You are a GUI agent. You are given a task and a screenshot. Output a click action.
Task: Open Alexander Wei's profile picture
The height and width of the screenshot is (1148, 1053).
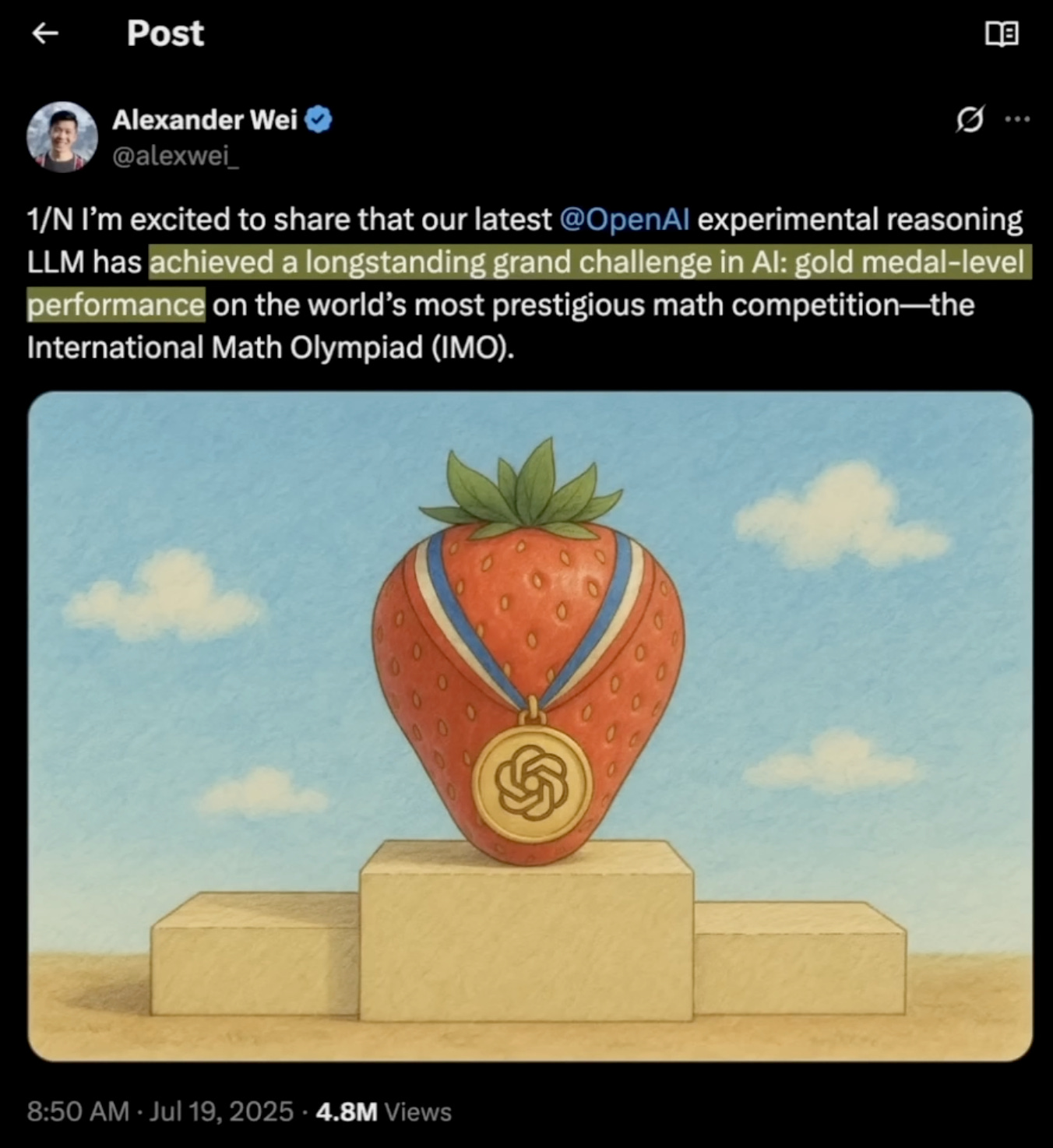[x=62, y=136]
